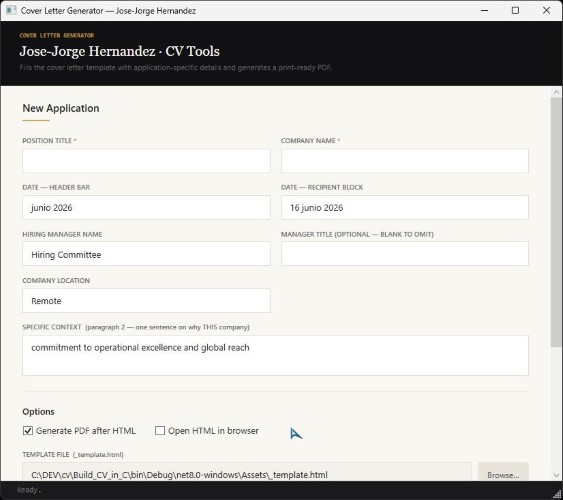Viewport: 563px width, 500px height.
Task: Minimize the Cover Letter Generator window
Action: coord(484,10)
